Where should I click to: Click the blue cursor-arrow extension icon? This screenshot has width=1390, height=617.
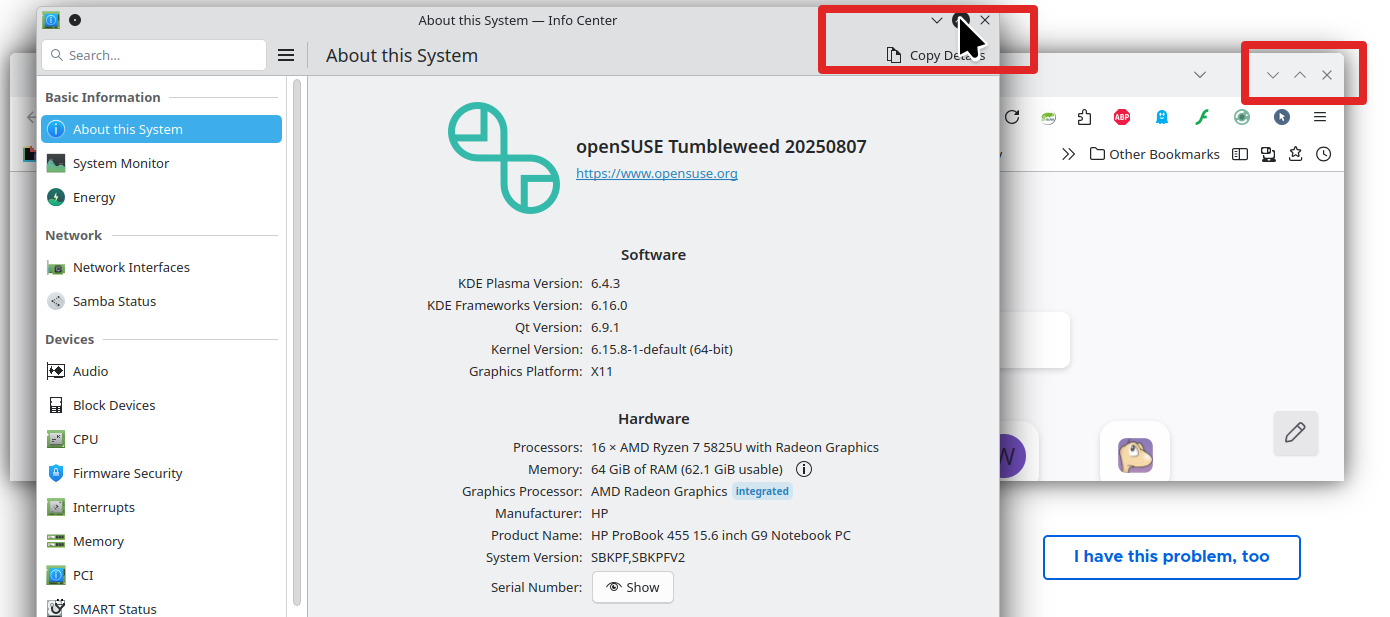(1282, 117)
